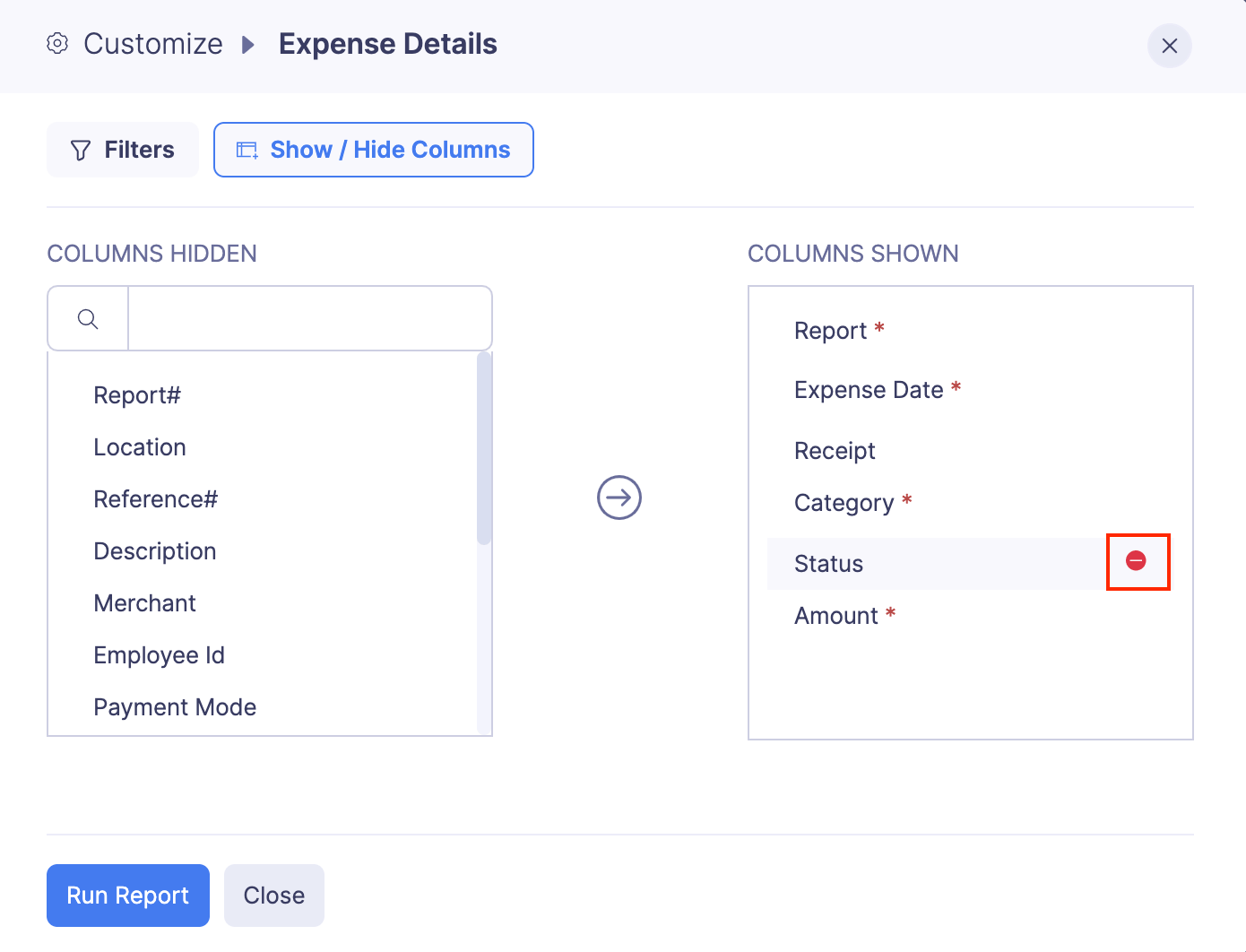This screenshot has width=1246, height=952.
Task: Select Report# in hidden columns list
Action: (x=137, y=395)
